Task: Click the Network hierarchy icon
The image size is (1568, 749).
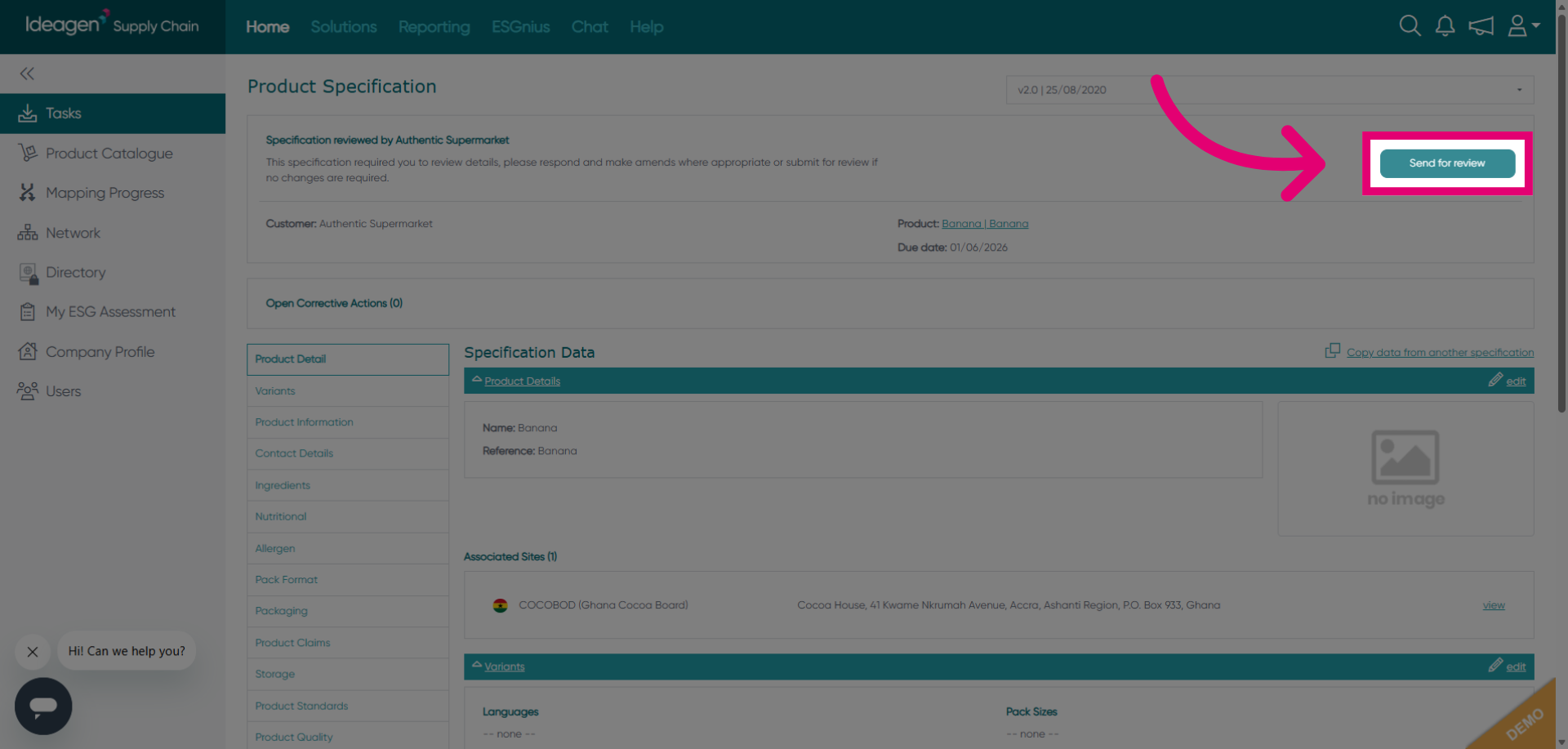Action: click(27, 233)
